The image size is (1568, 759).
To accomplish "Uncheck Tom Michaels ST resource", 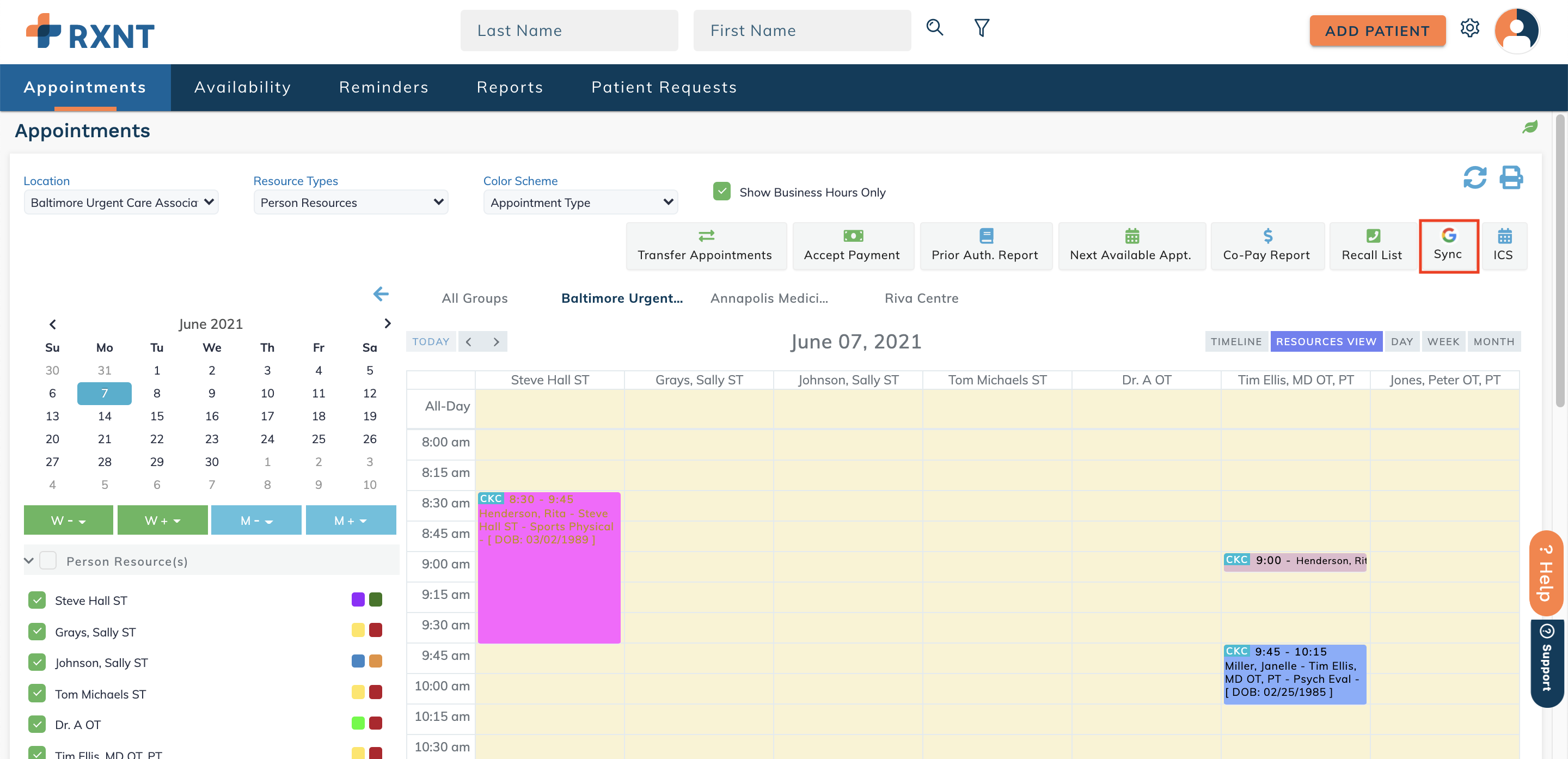I will tap(37, 693).
